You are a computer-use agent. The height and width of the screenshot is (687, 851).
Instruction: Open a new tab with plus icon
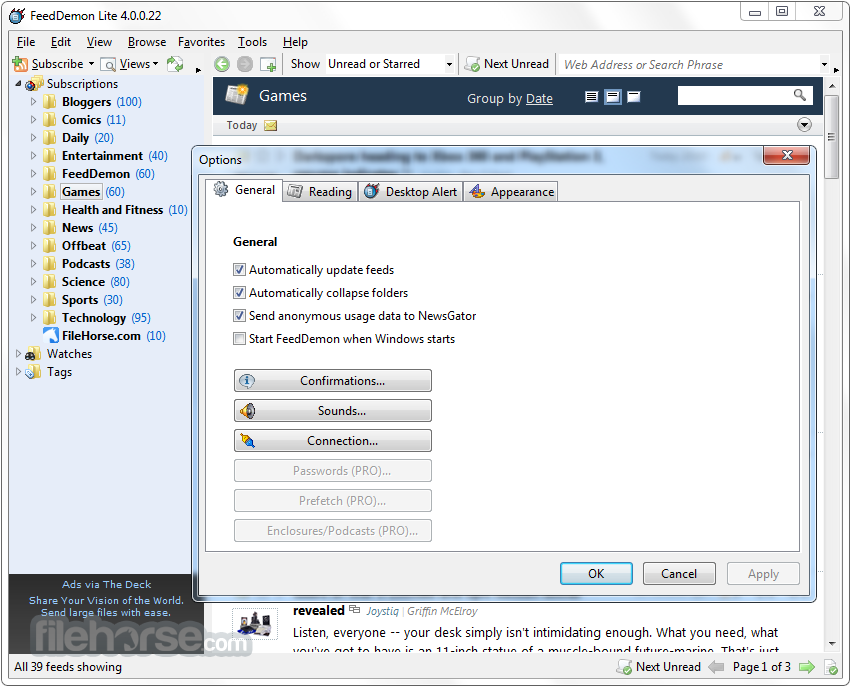click(x=268, y=65)
